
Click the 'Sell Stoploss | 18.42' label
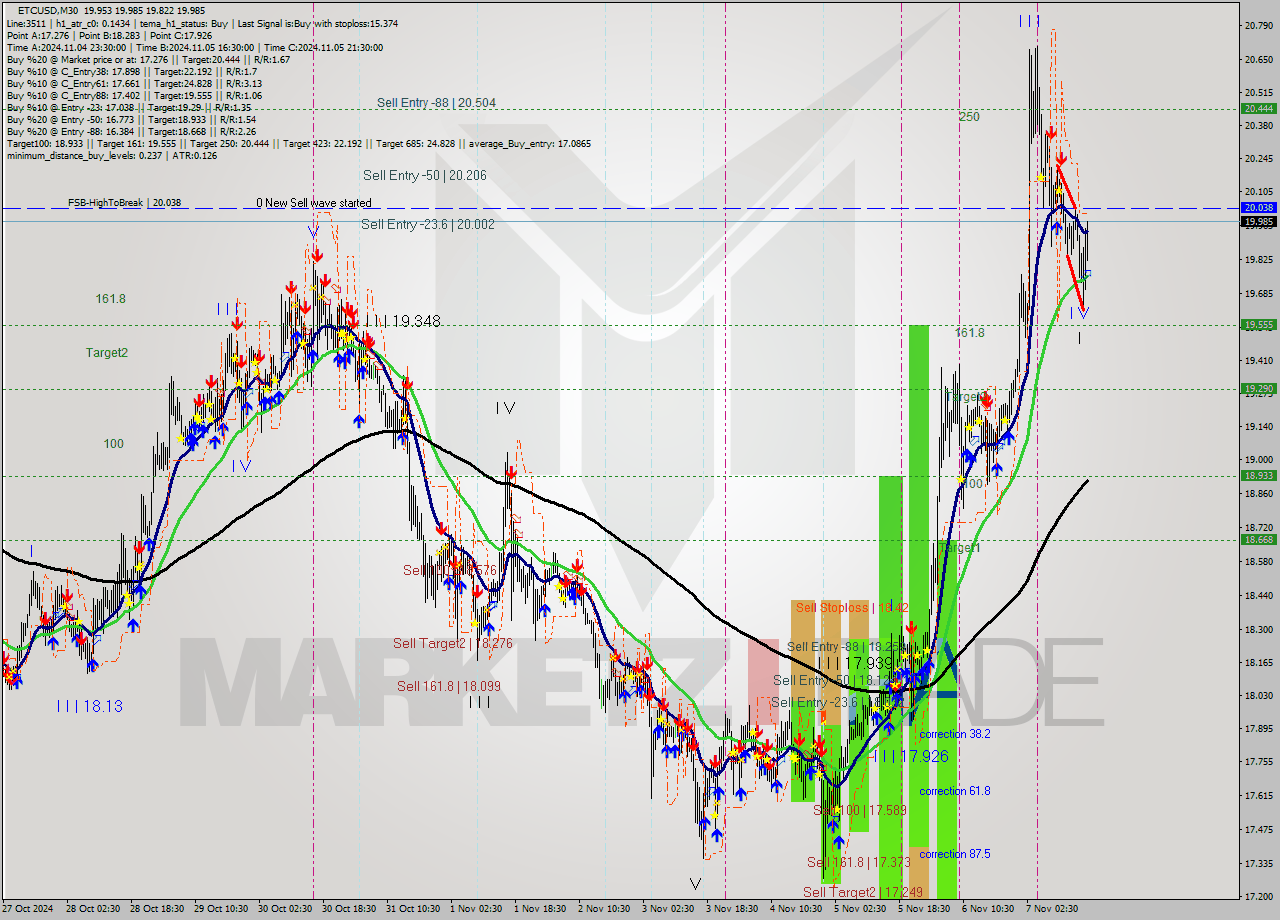click(852, 607)
